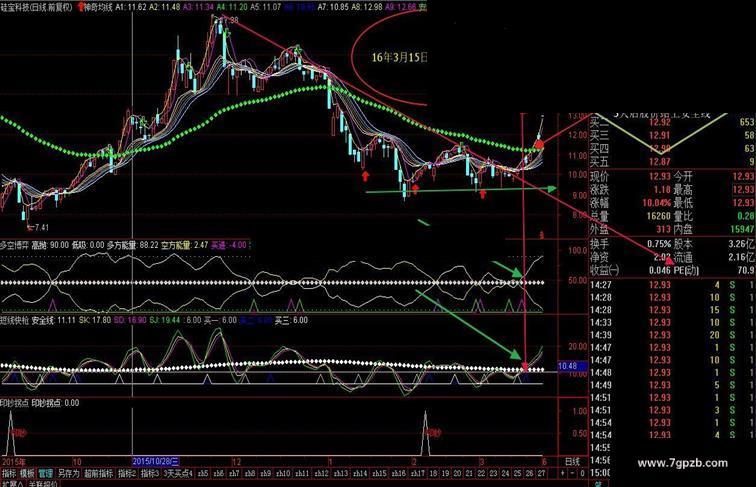Screen dimensions: 756x487
Task: Click the 14:27 trade tick row
Action: click(672, 285)
